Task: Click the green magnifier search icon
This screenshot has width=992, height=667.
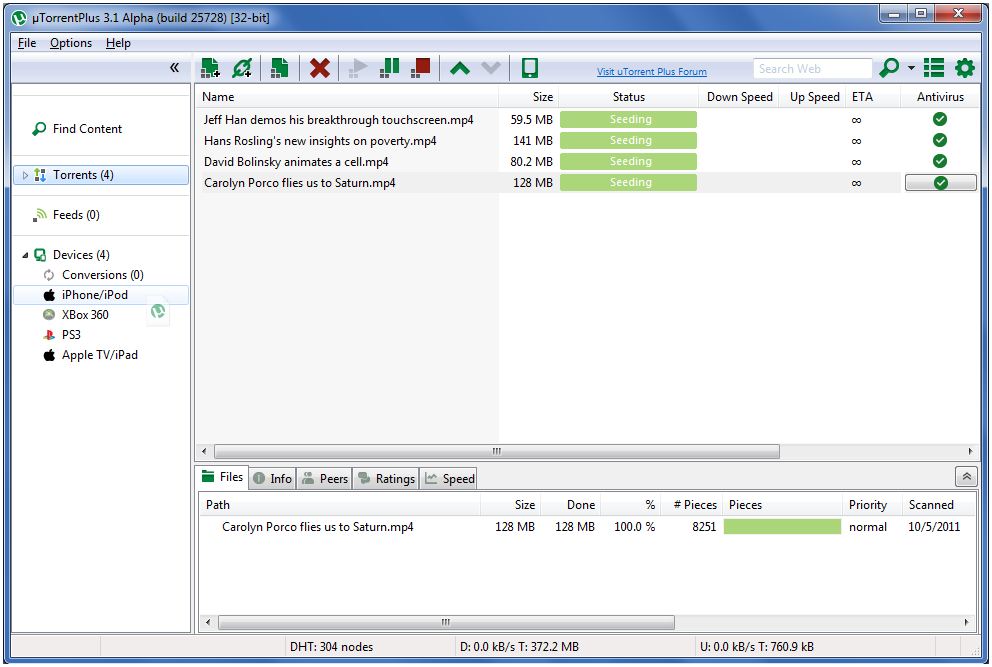Action: (890, 67)
